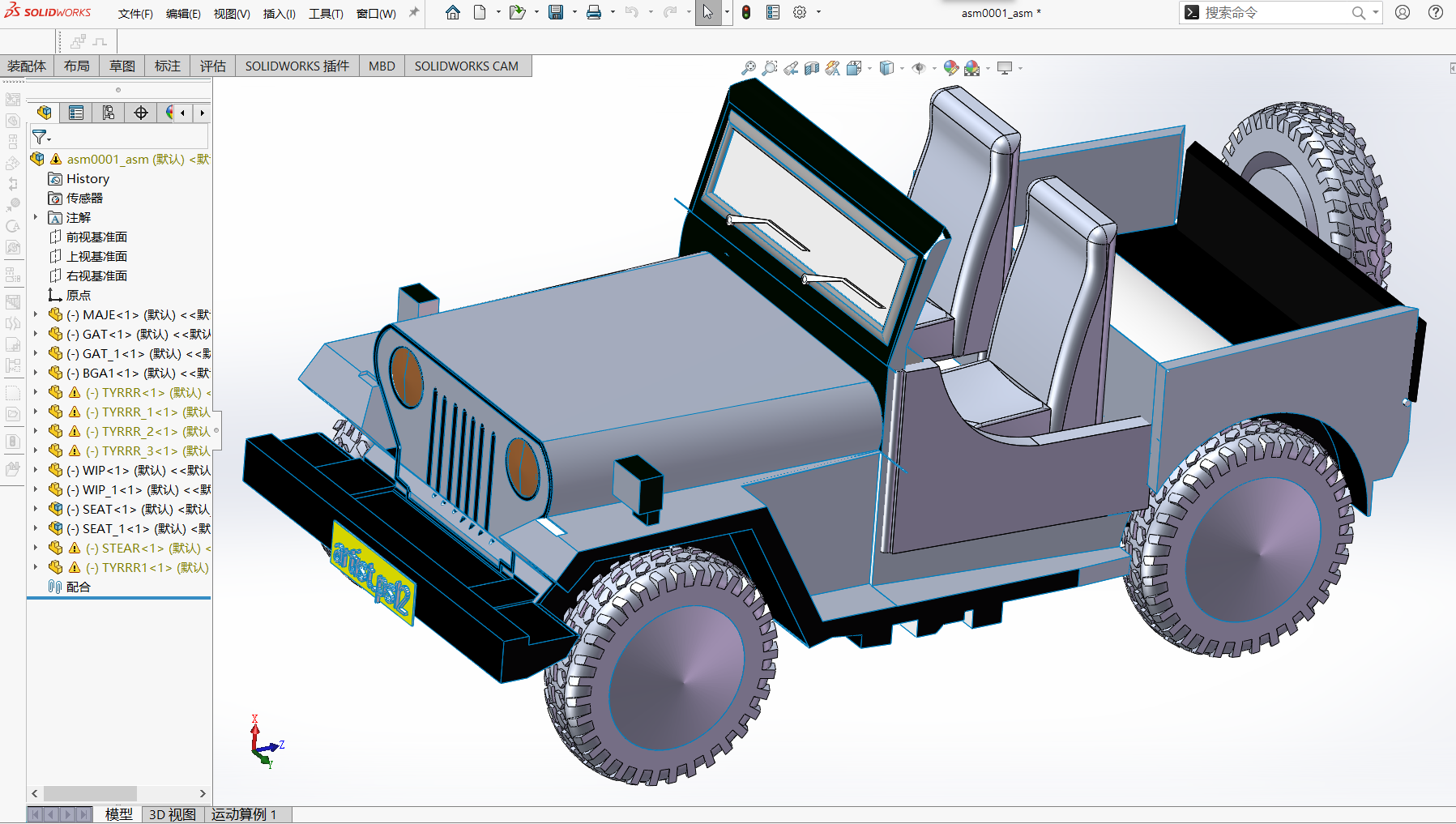Image resolution: width=1456 pixels, height=824 pixels.
Task: Open the 工具(T) menu
Action: 326,14
